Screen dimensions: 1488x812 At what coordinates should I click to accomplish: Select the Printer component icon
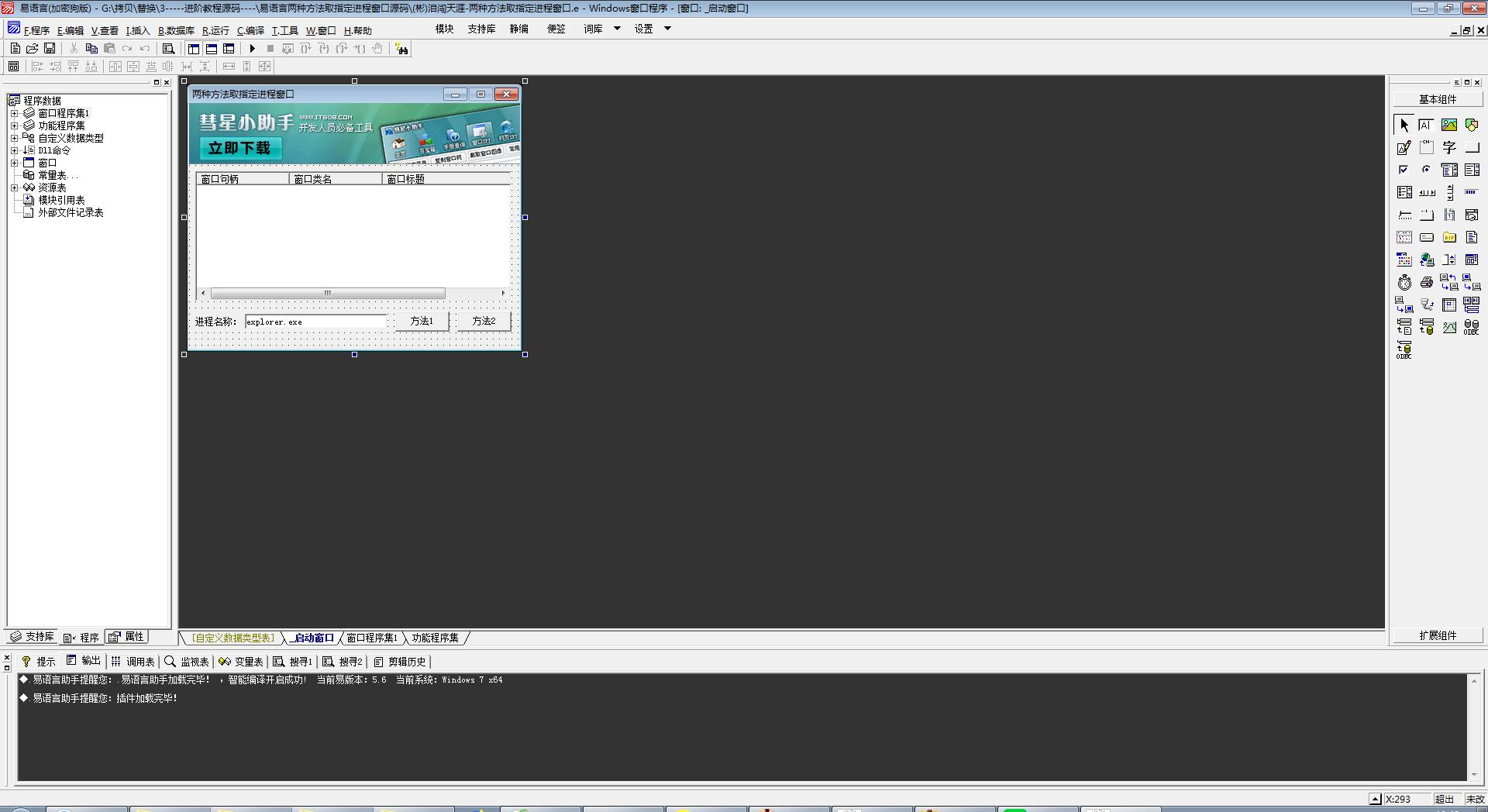coord(1427,282)
